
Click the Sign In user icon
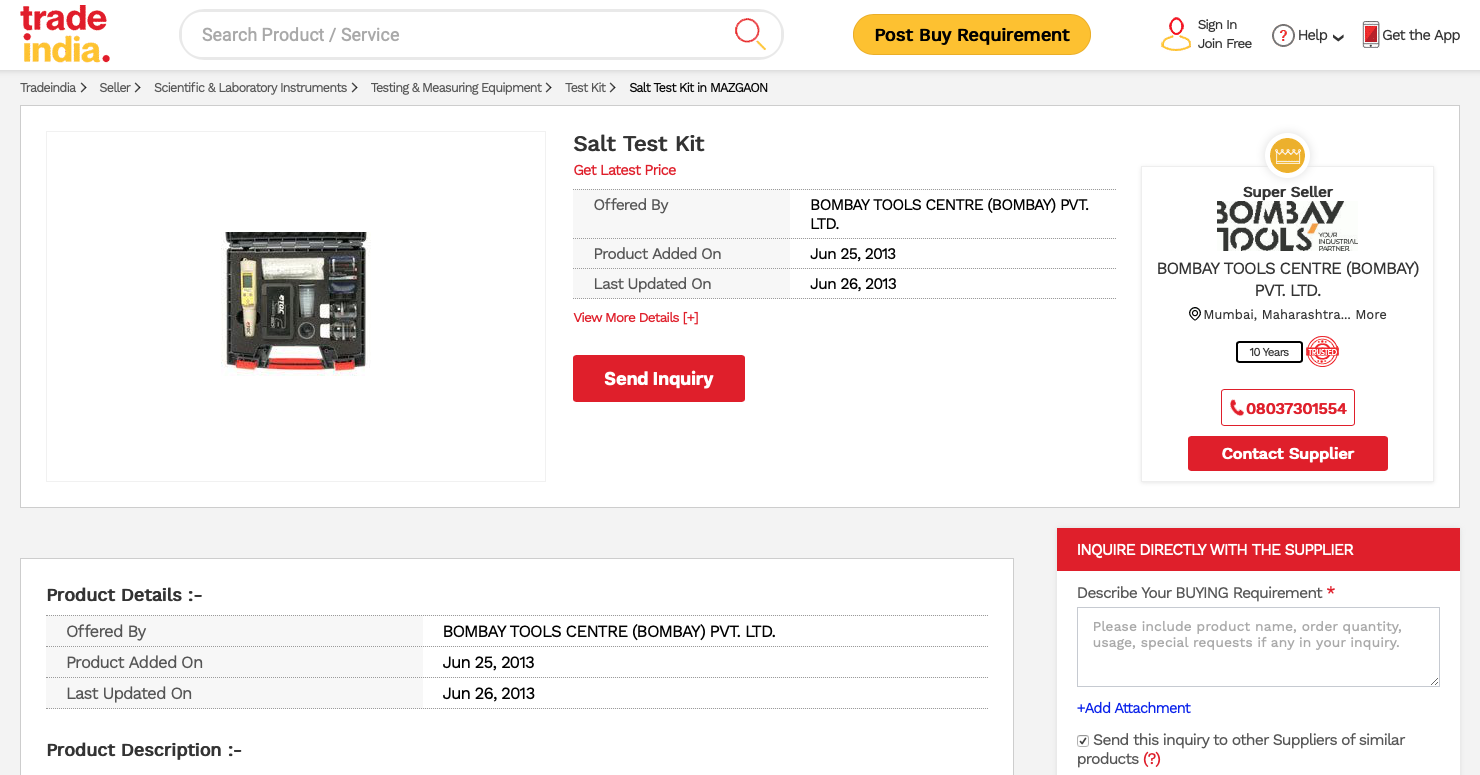click(1175, 34)
